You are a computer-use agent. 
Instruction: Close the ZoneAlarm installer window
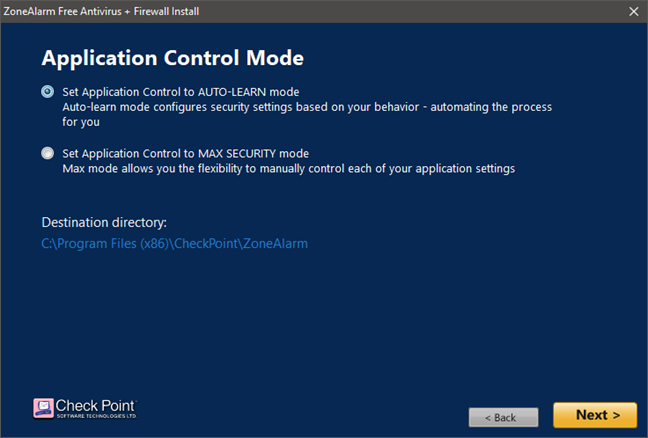coord(634,11)
